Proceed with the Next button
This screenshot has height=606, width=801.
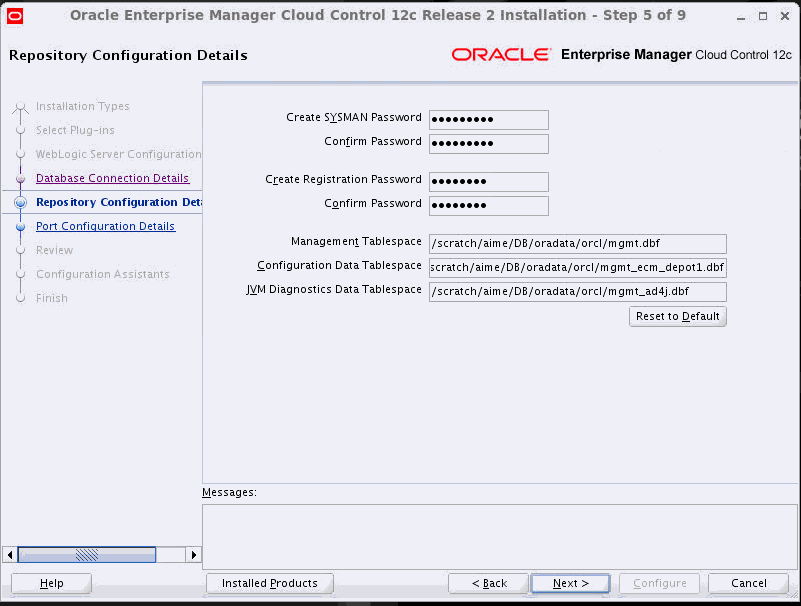pos(571,583)
